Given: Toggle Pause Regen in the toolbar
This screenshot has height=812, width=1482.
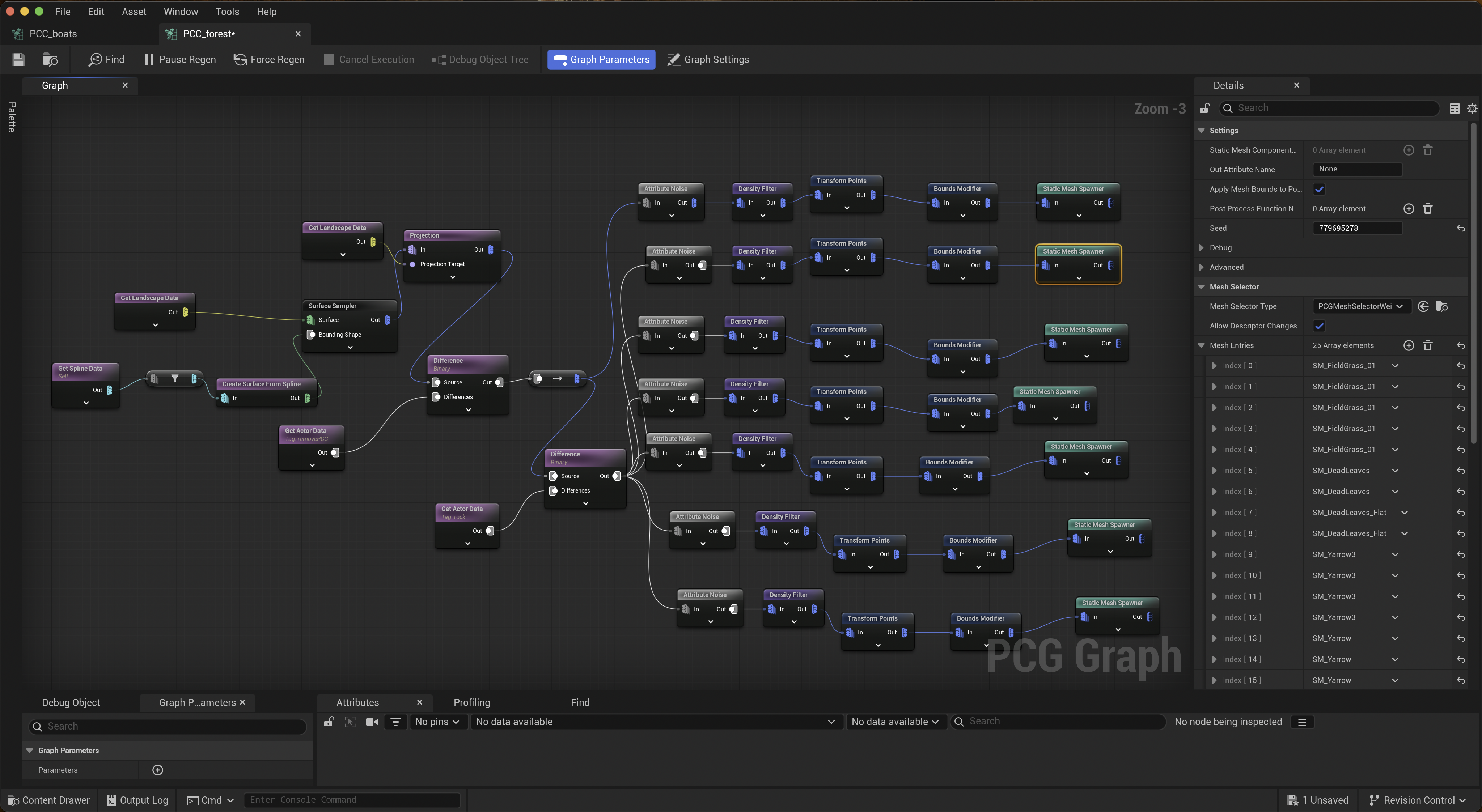Looking at the screenshot, I should pyautogui.click(x=179, y=60).
